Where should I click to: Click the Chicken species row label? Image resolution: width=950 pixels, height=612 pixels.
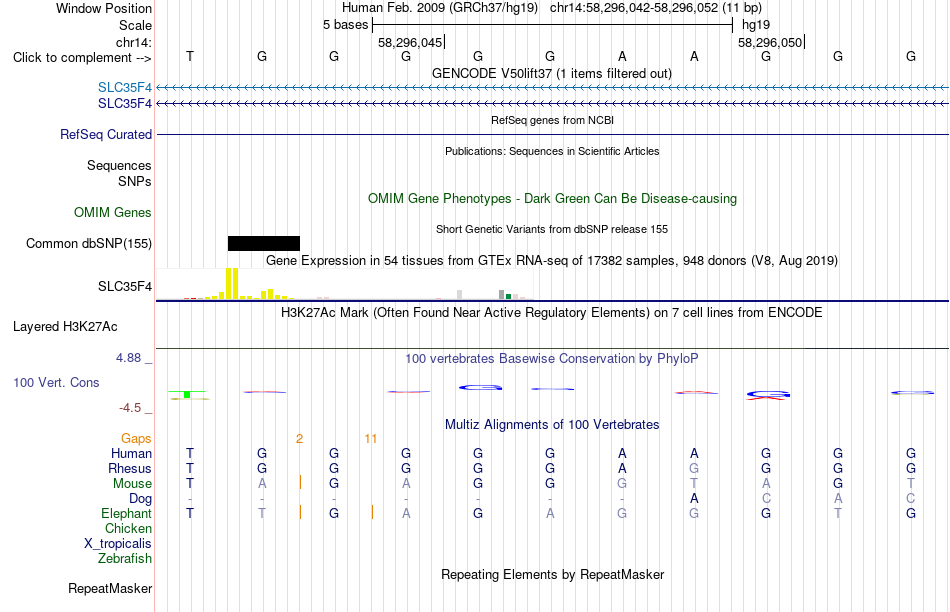pyautogui.click(x=128, y=528)
